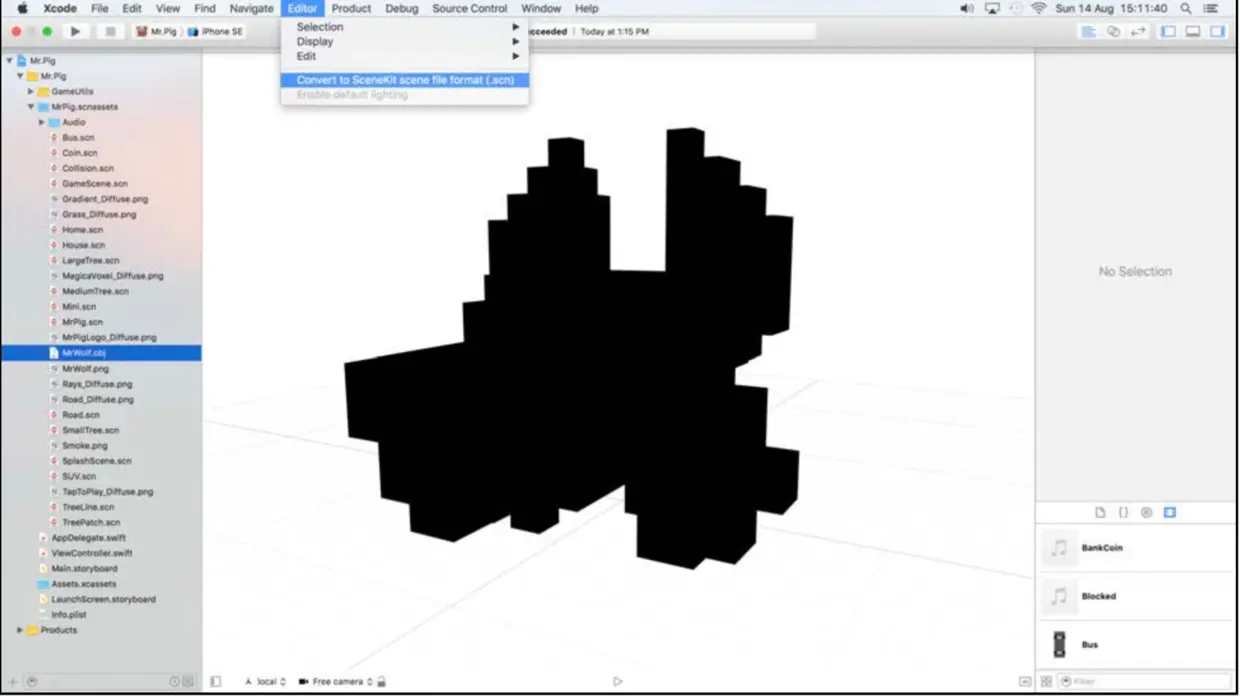Open the Version editor

point(1138,31)
